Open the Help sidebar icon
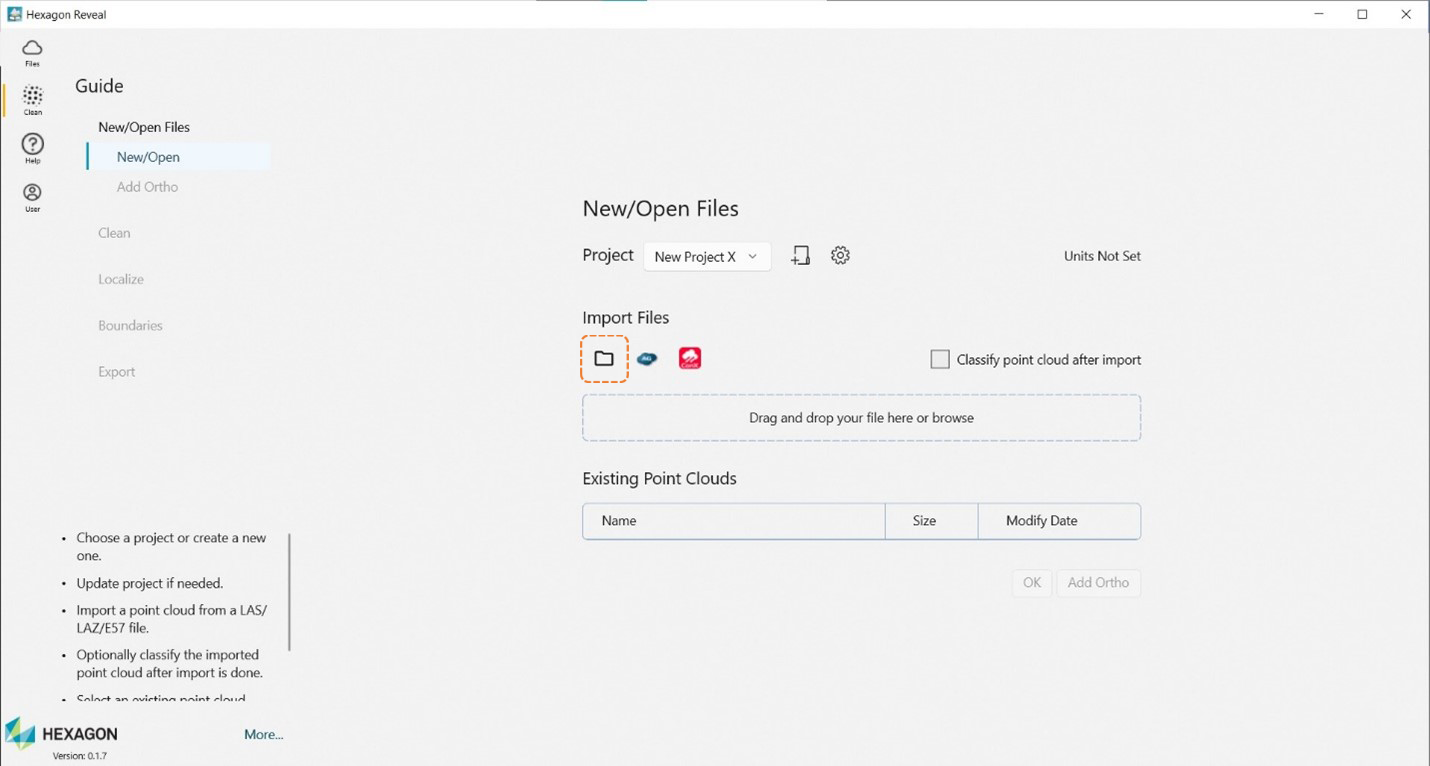The width and height of the screenshot is (1430, 766). pyautogui.click(x=32, y=149)
